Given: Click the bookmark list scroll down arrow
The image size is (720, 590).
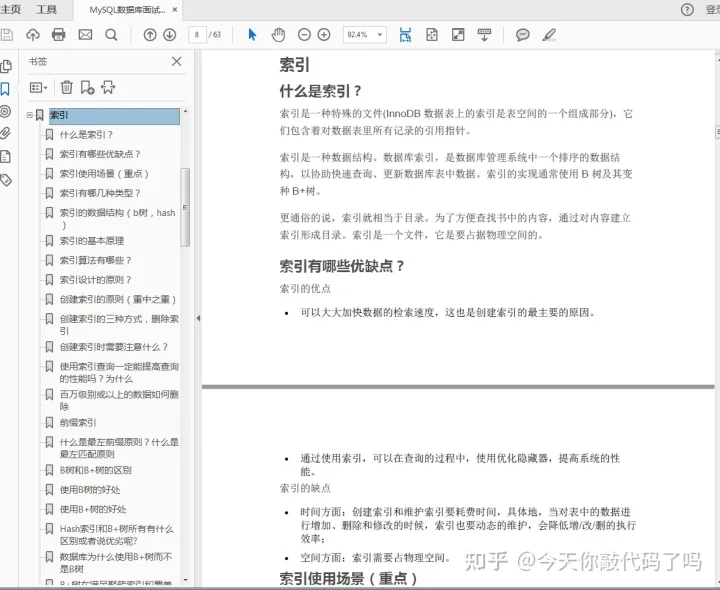Looking at the screenshot, I should 185,580.
